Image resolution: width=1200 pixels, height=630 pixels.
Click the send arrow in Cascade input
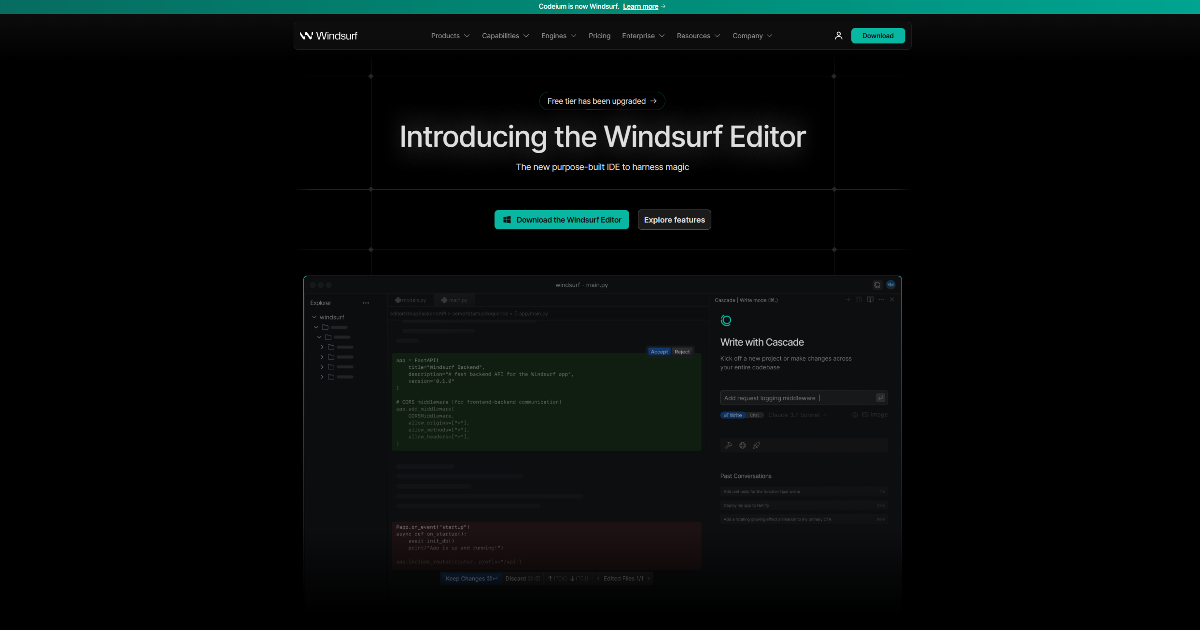tap(880, 398)
